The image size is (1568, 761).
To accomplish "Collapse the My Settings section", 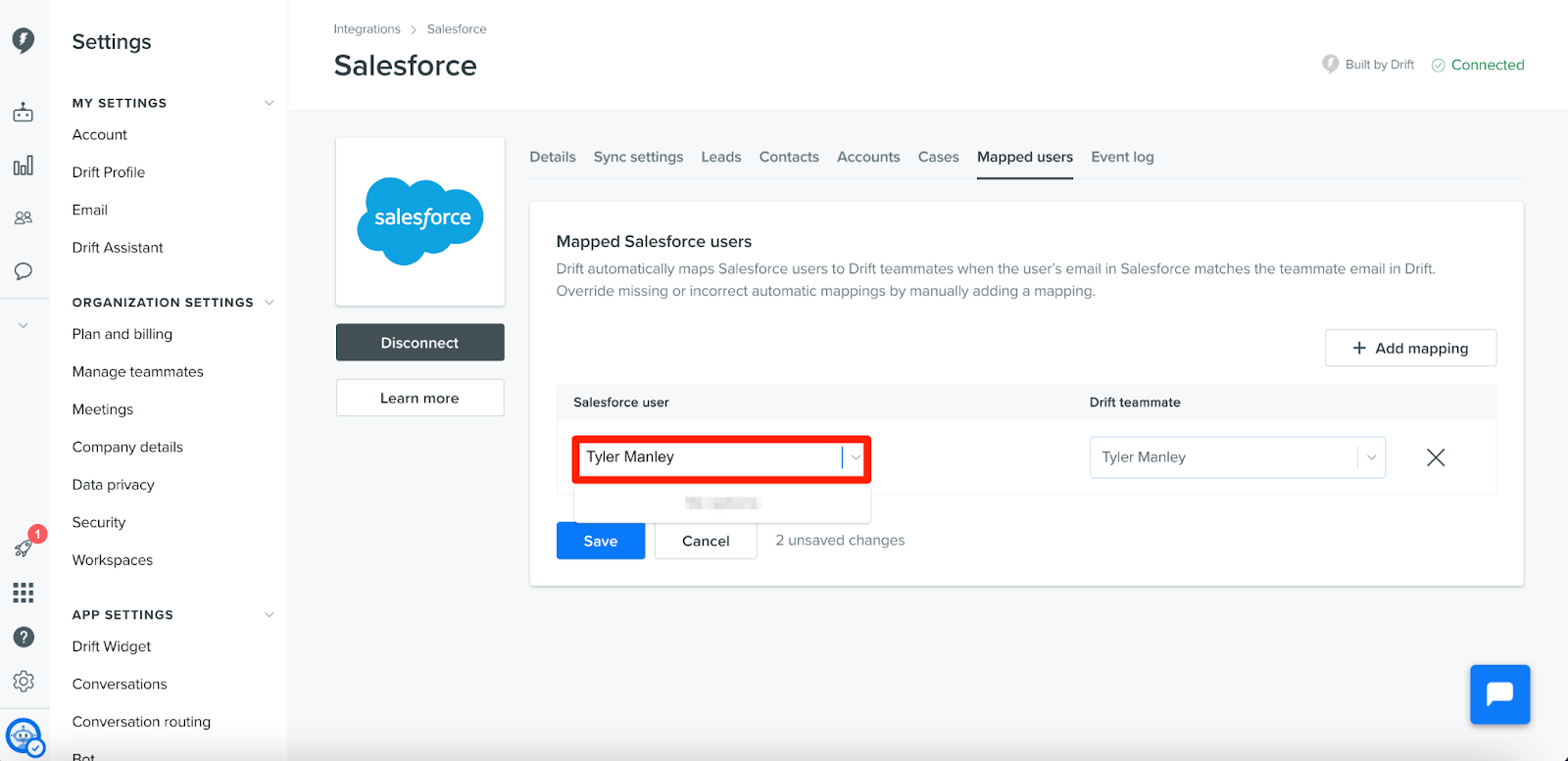I will tap(269, 103).
